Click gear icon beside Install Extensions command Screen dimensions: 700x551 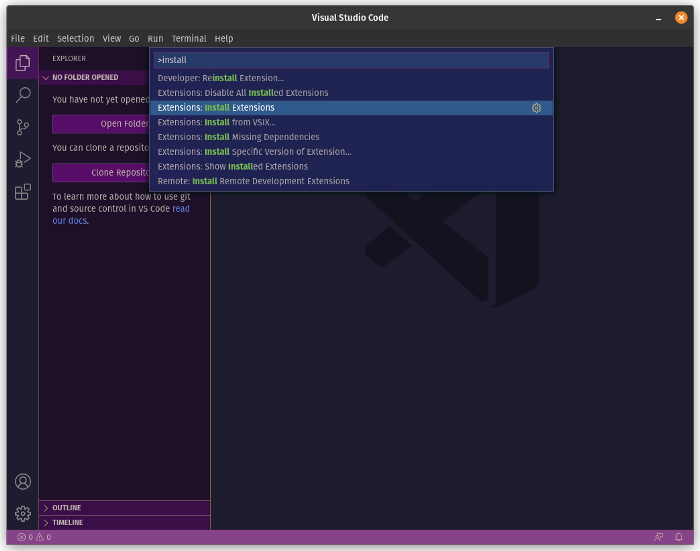536,108
